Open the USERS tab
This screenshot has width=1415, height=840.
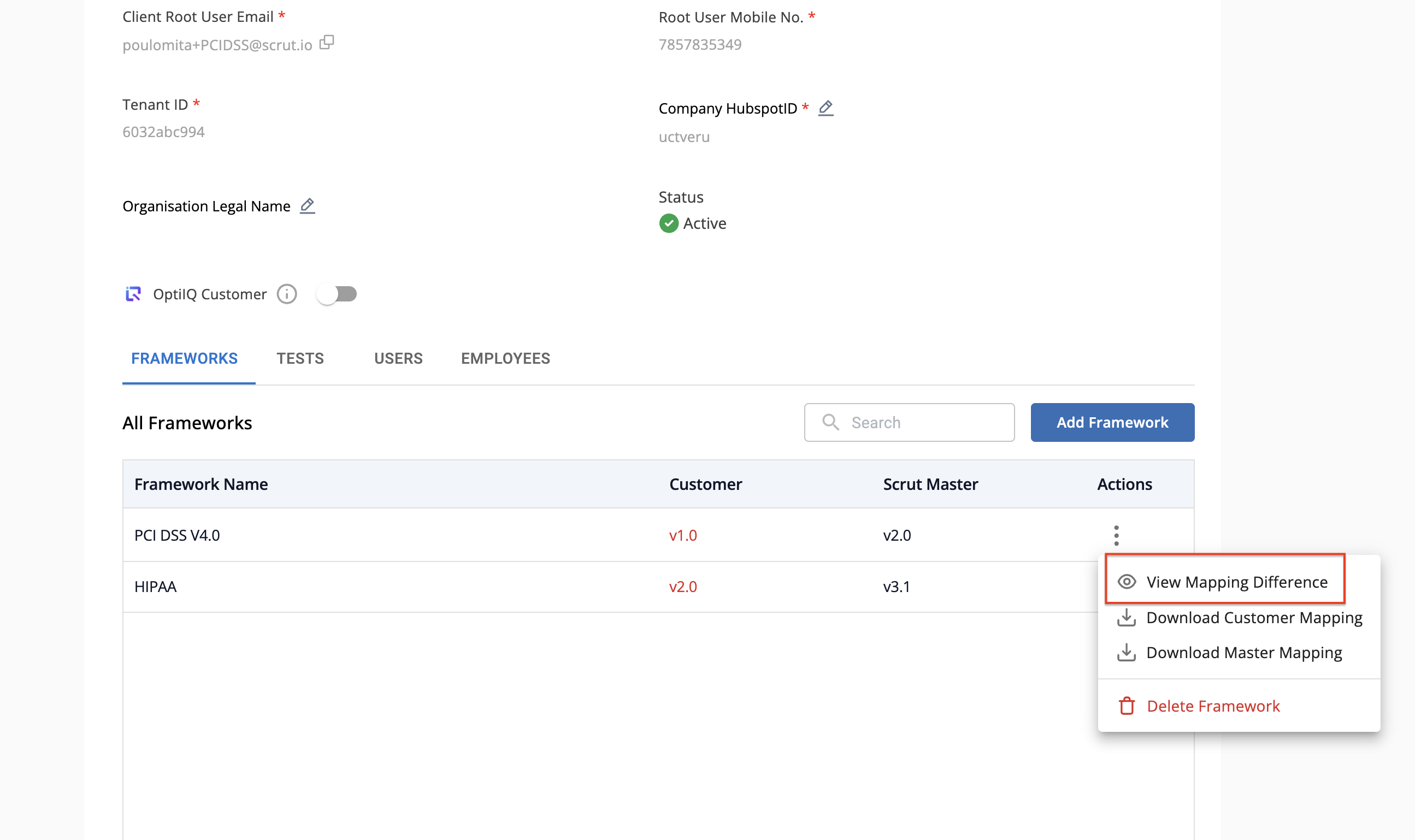coord(398,358)
